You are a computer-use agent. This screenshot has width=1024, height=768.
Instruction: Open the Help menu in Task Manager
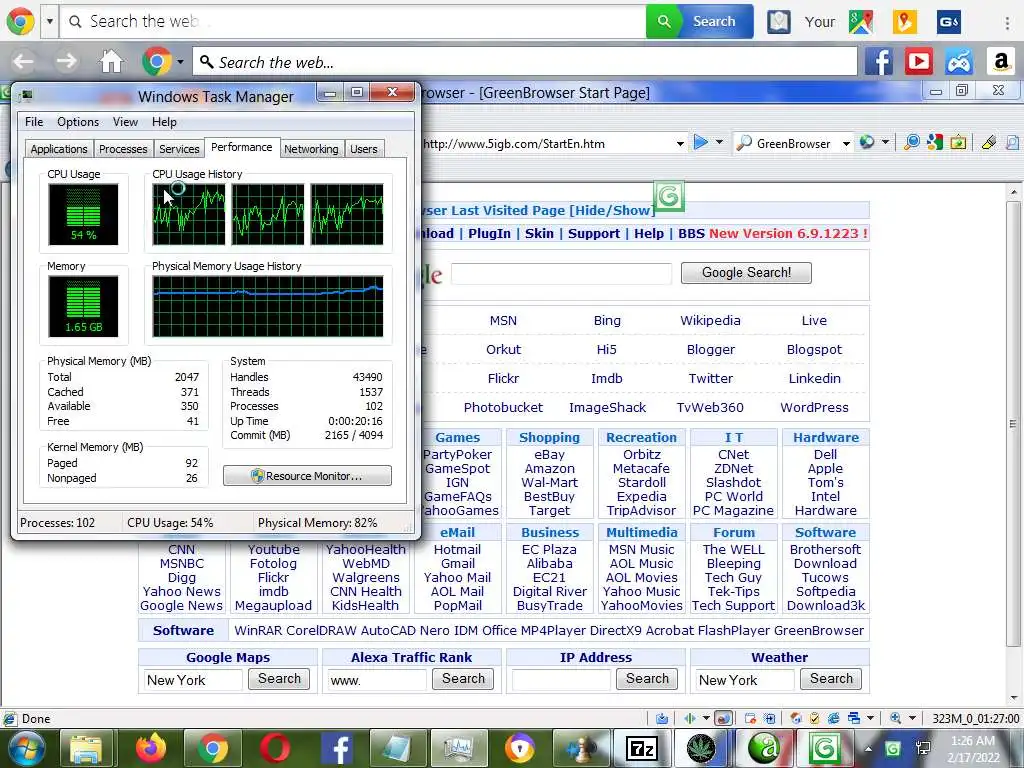(164, 122)
